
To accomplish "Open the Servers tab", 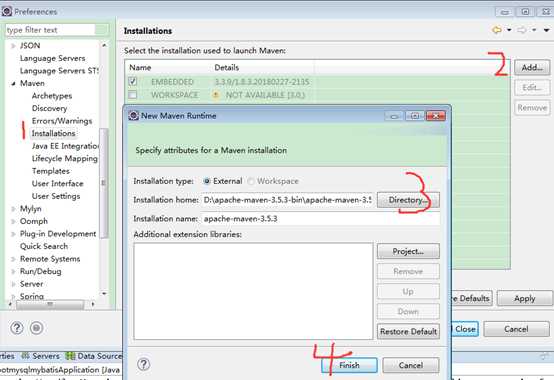I will pyautogui.click(x=41, y=356).
